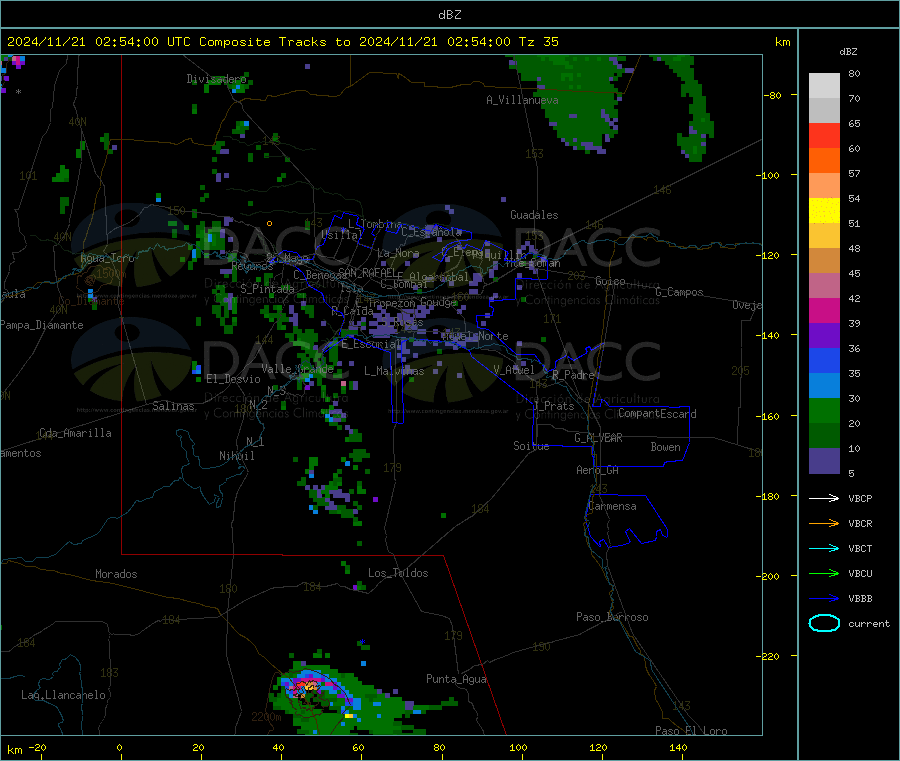Click the blue VBBB arrow in legend
This screenshot has width=900, height=761.
[824, 598]
